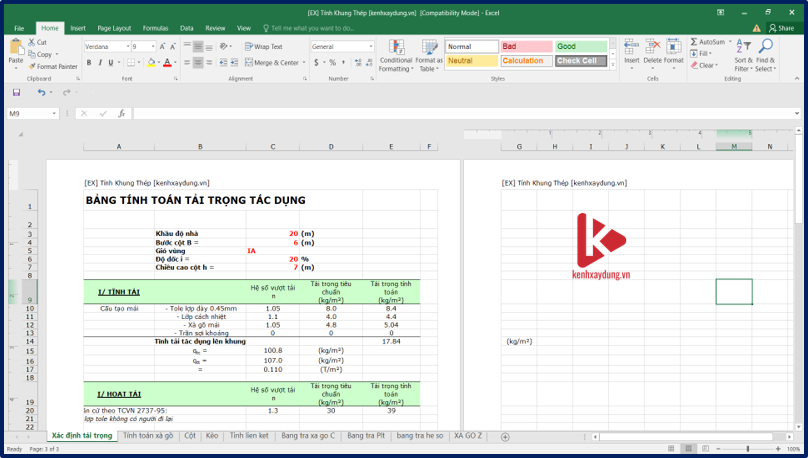Click the Cut scissors icon
808x458 pixels.
coord(32,43)
